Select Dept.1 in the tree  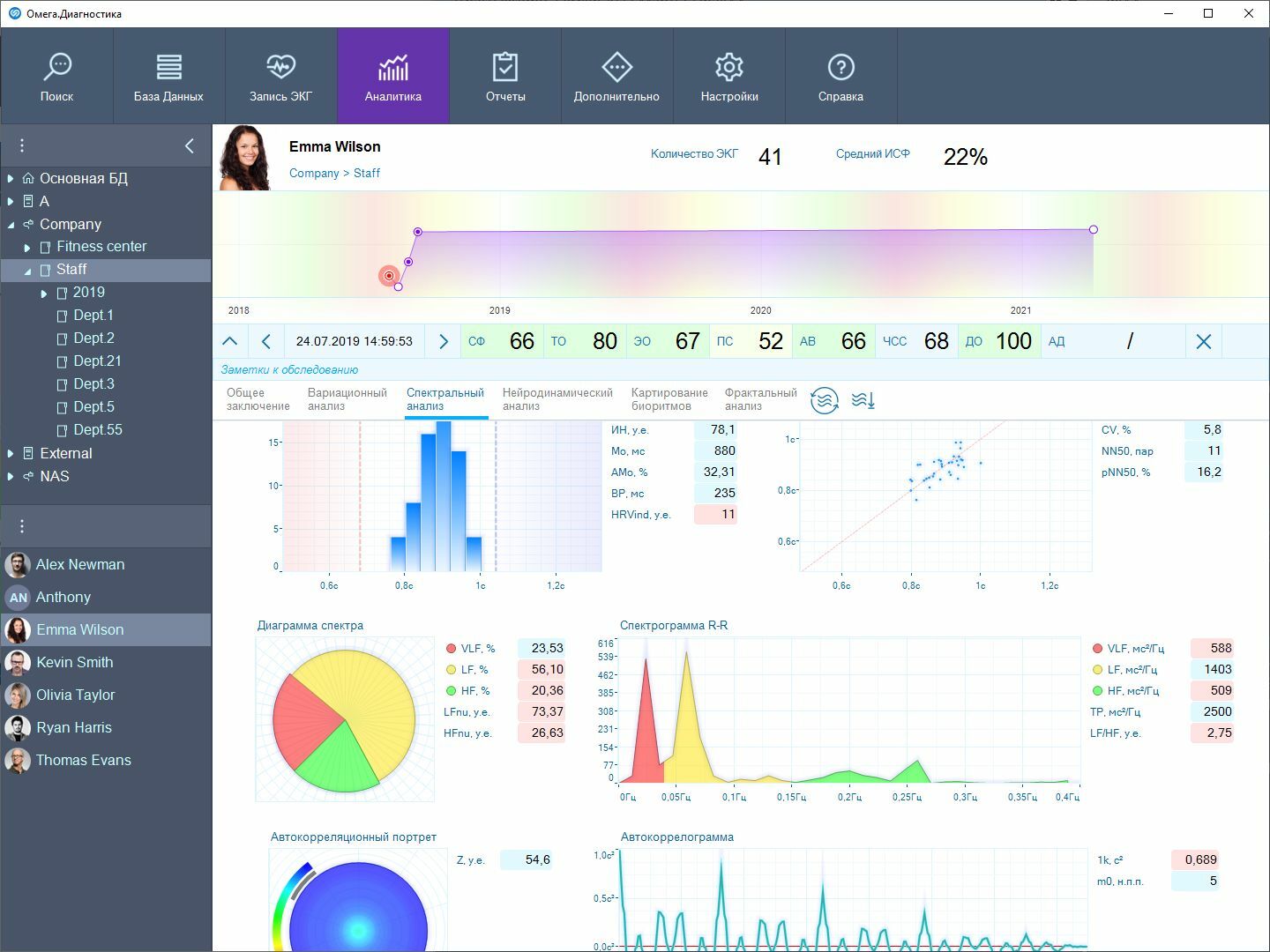[93, 315]
